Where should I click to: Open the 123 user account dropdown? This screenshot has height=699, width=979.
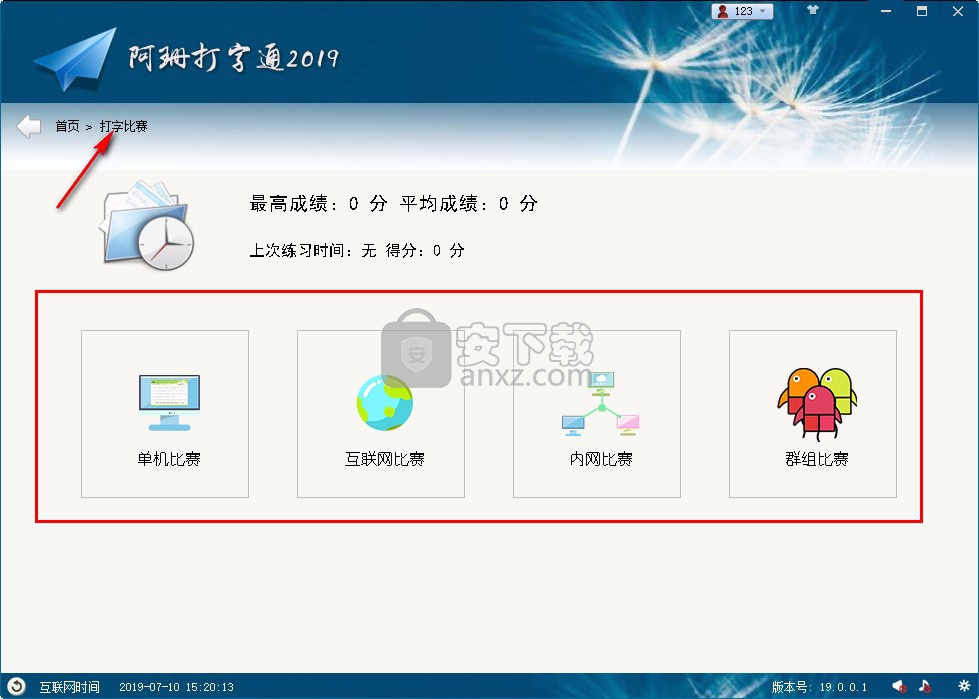pos(742,11)
